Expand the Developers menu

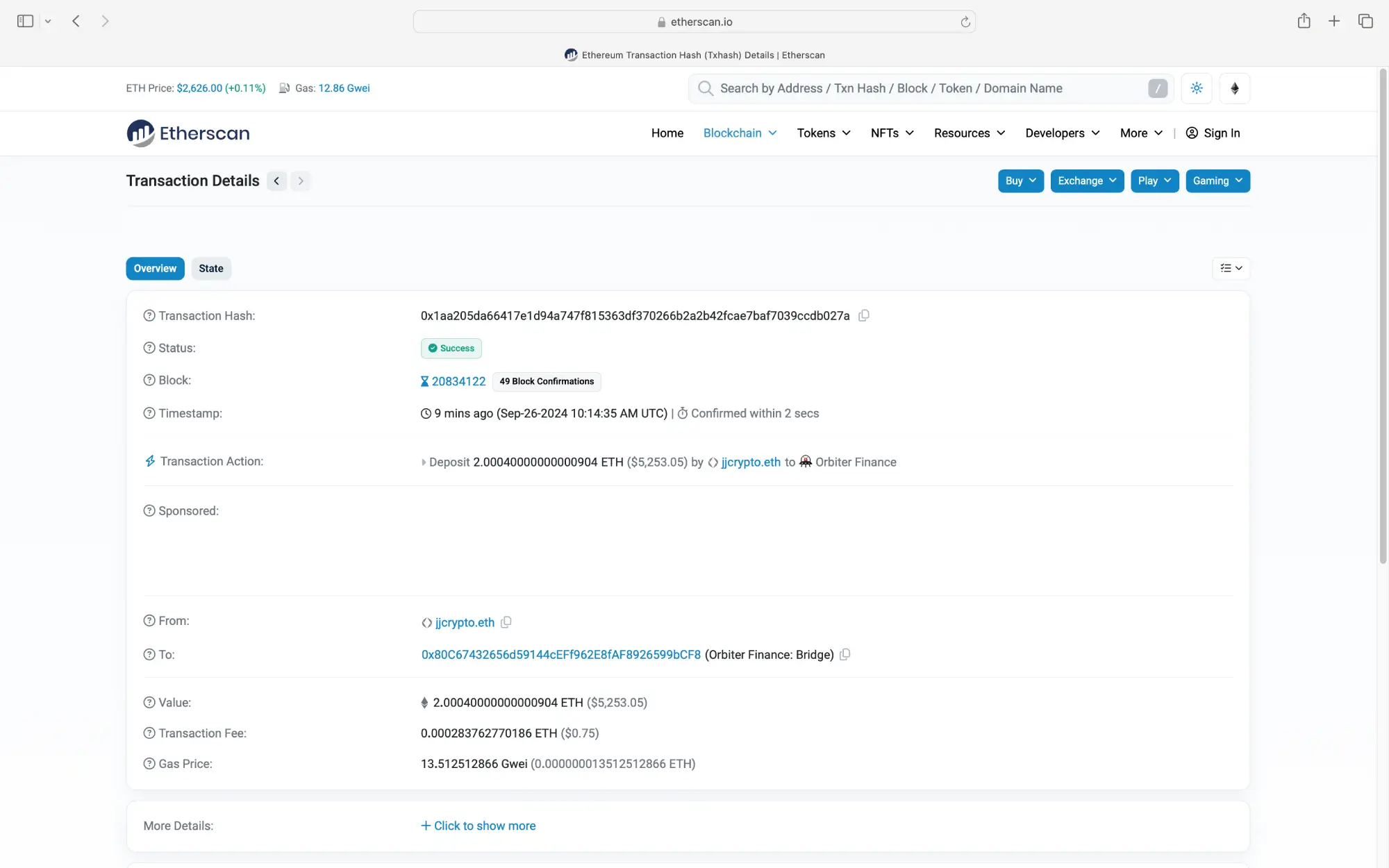point(1063,133)
